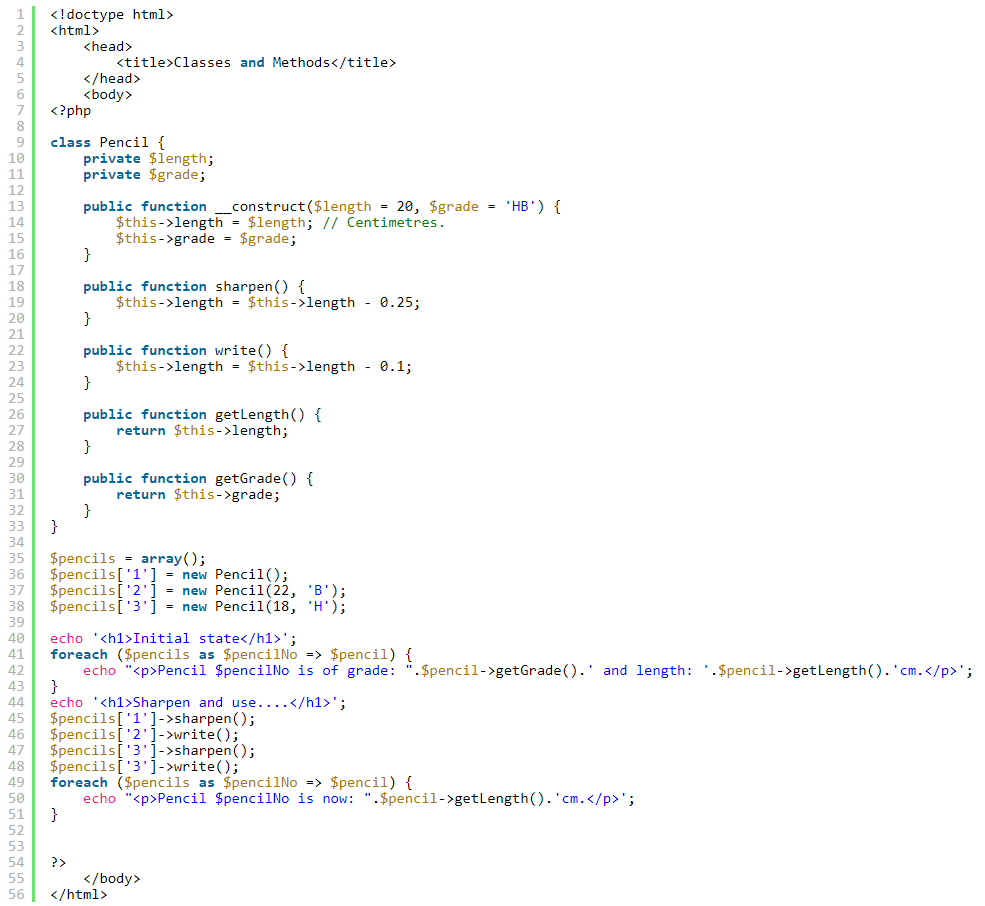Click the value 0.1 in write
The width and height of the screenshot is (985, 906).
point(392,366)
